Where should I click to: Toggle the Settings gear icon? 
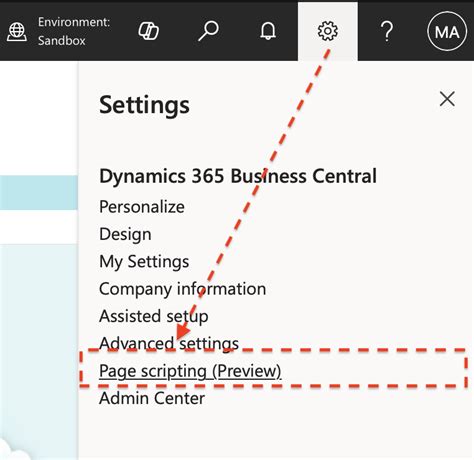pyautogui.click(x=328, y=31)
